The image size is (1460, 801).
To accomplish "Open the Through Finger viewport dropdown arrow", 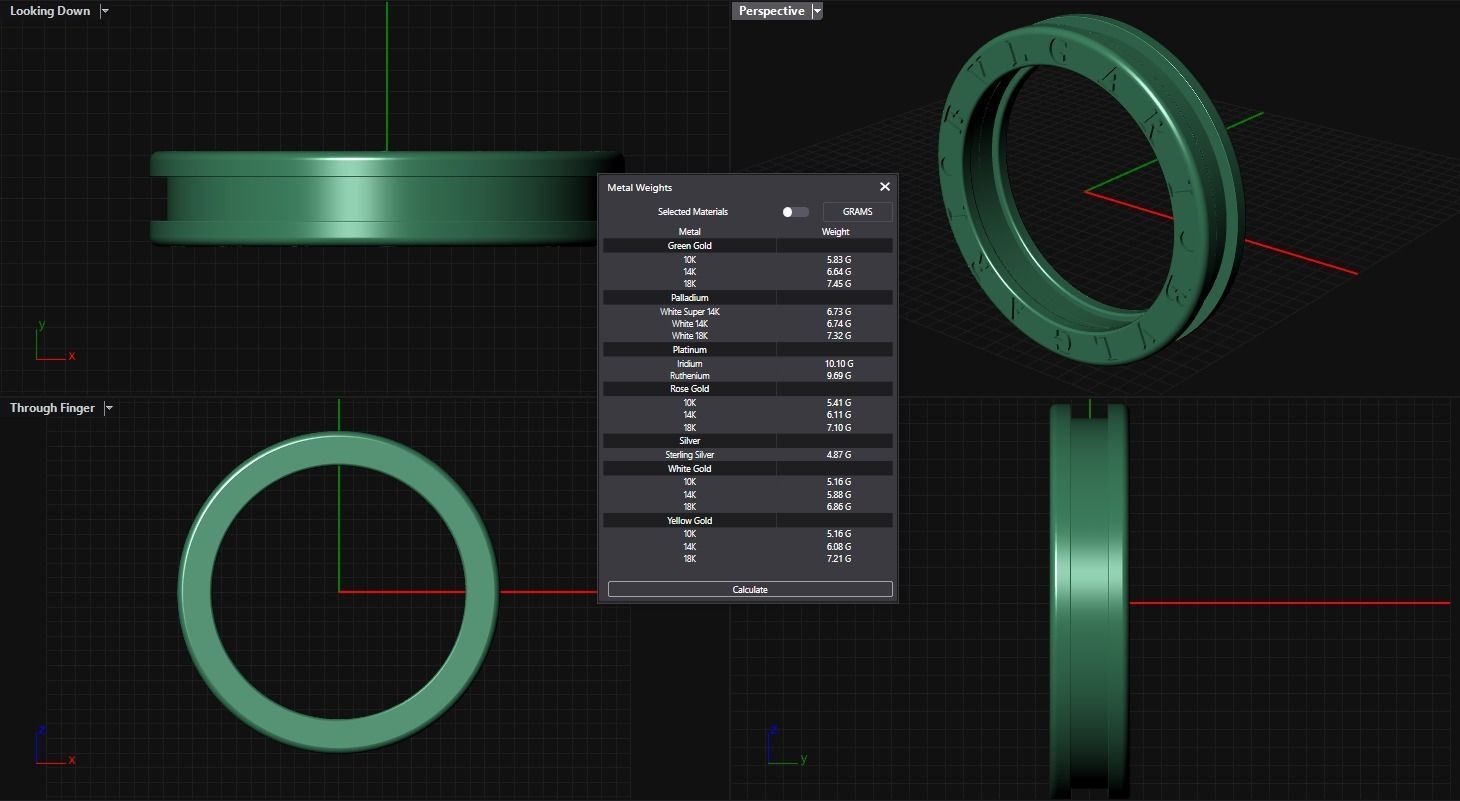I will (x=109, y=408).
